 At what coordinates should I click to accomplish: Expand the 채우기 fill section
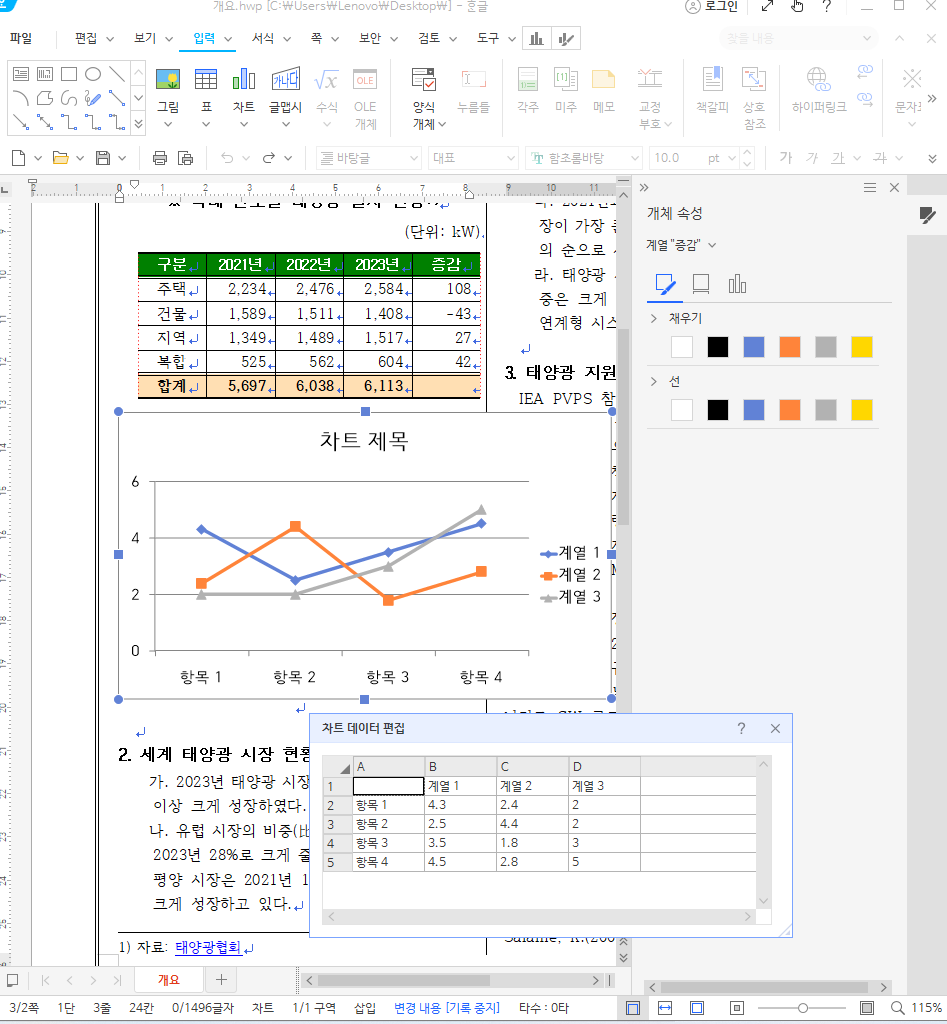coord(654,318)
